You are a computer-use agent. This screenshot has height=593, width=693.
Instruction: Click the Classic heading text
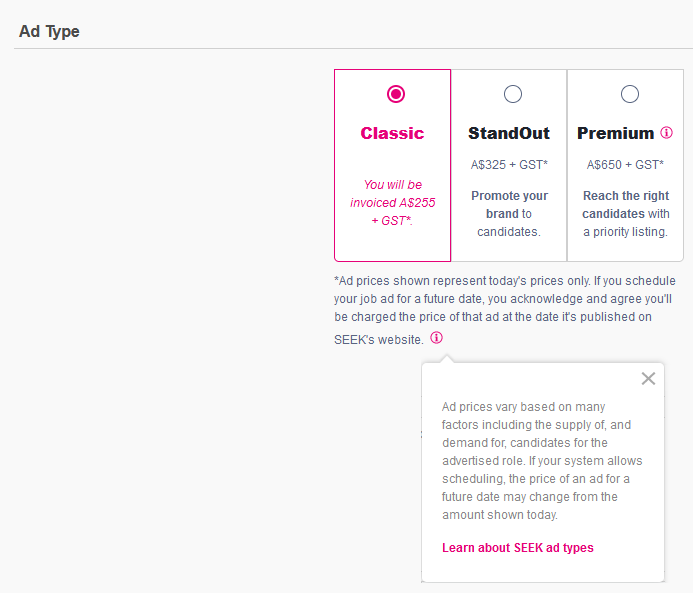pos(392,133)
